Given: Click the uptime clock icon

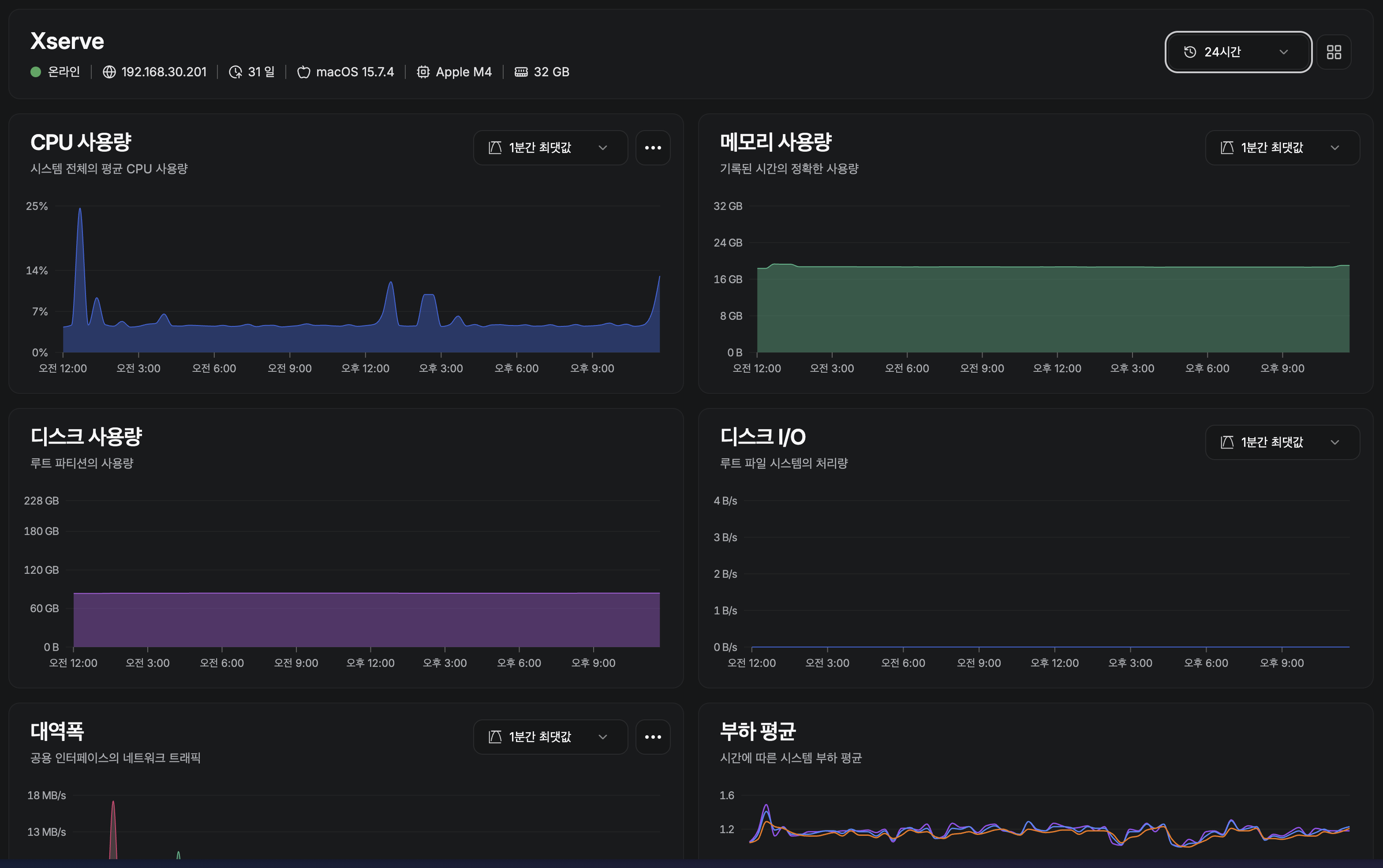Looking at the screenshot, I should pyautogui.click(x=235, y=72).
